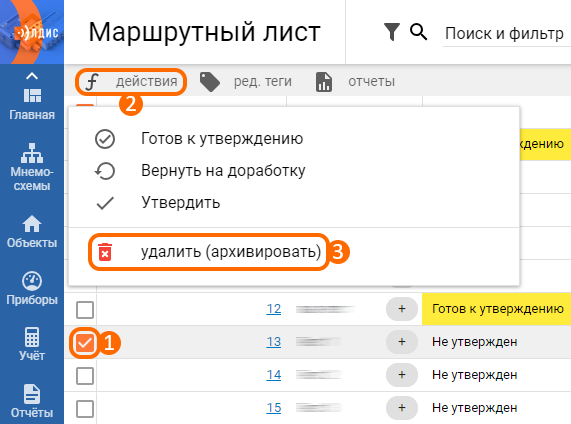
Task: Open route sheet link 13
Action: 273,342
